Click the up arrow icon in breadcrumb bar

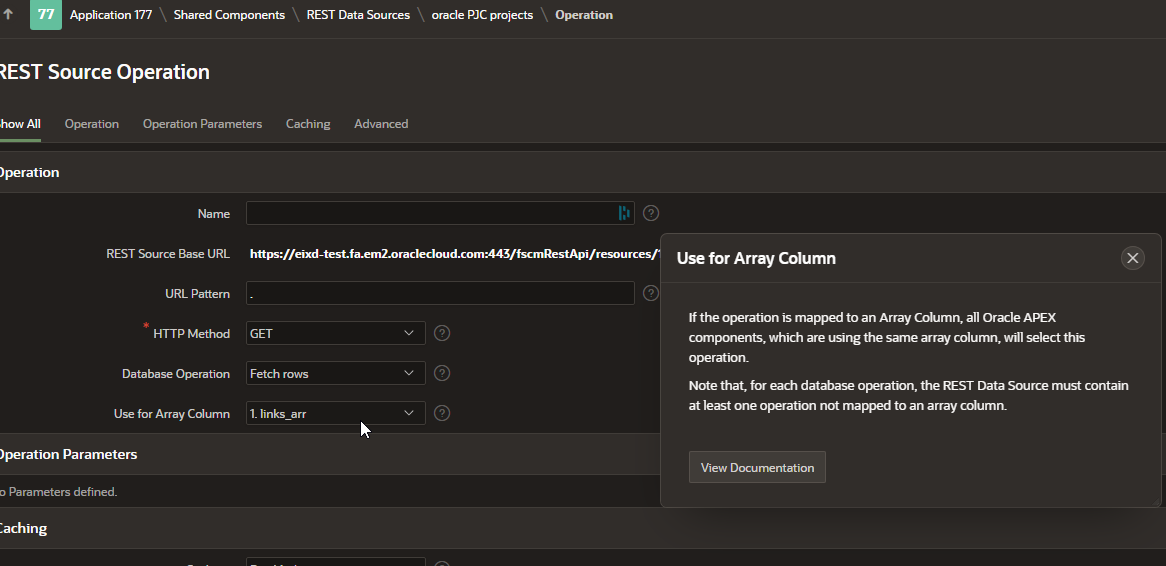pos(9,15)
